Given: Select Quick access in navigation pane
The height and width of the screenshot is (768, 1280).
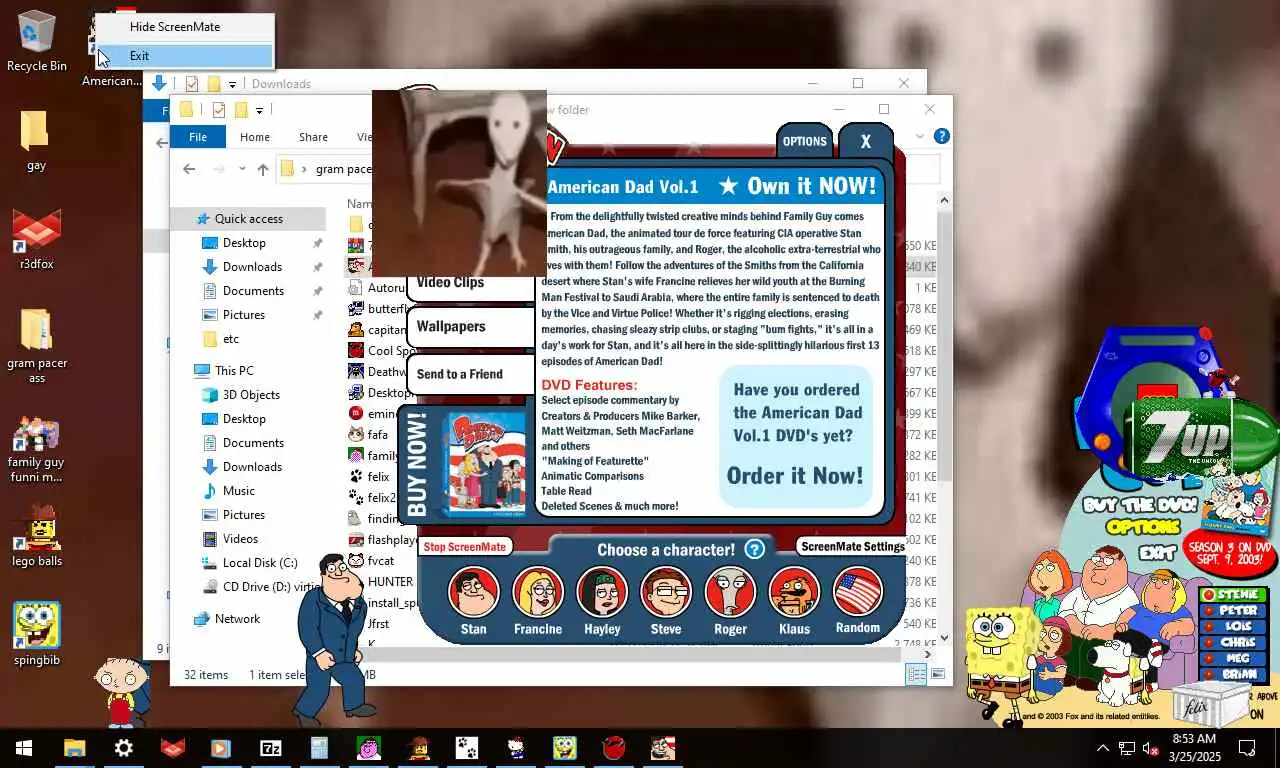Looking at the screenshot, I should click(248, 219).
